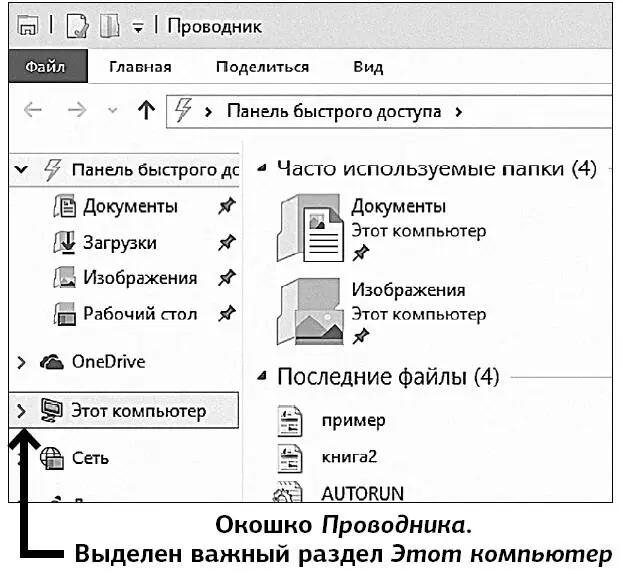Open the chevron before Панель быстрого доступа path
Screen dimensions: 623x579
coord(208,112)
